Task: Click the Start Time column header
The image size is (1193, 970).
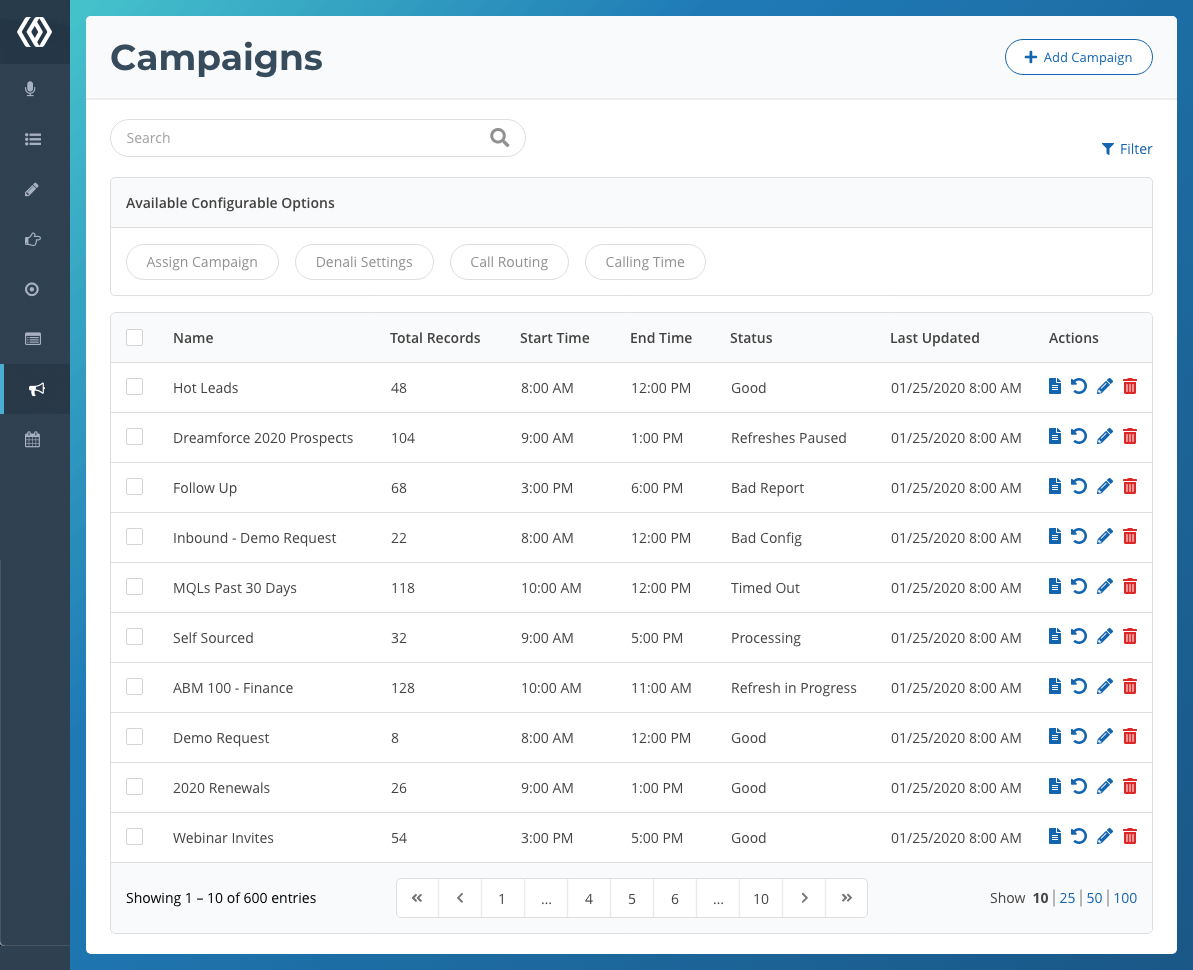Action: (555, 338)
